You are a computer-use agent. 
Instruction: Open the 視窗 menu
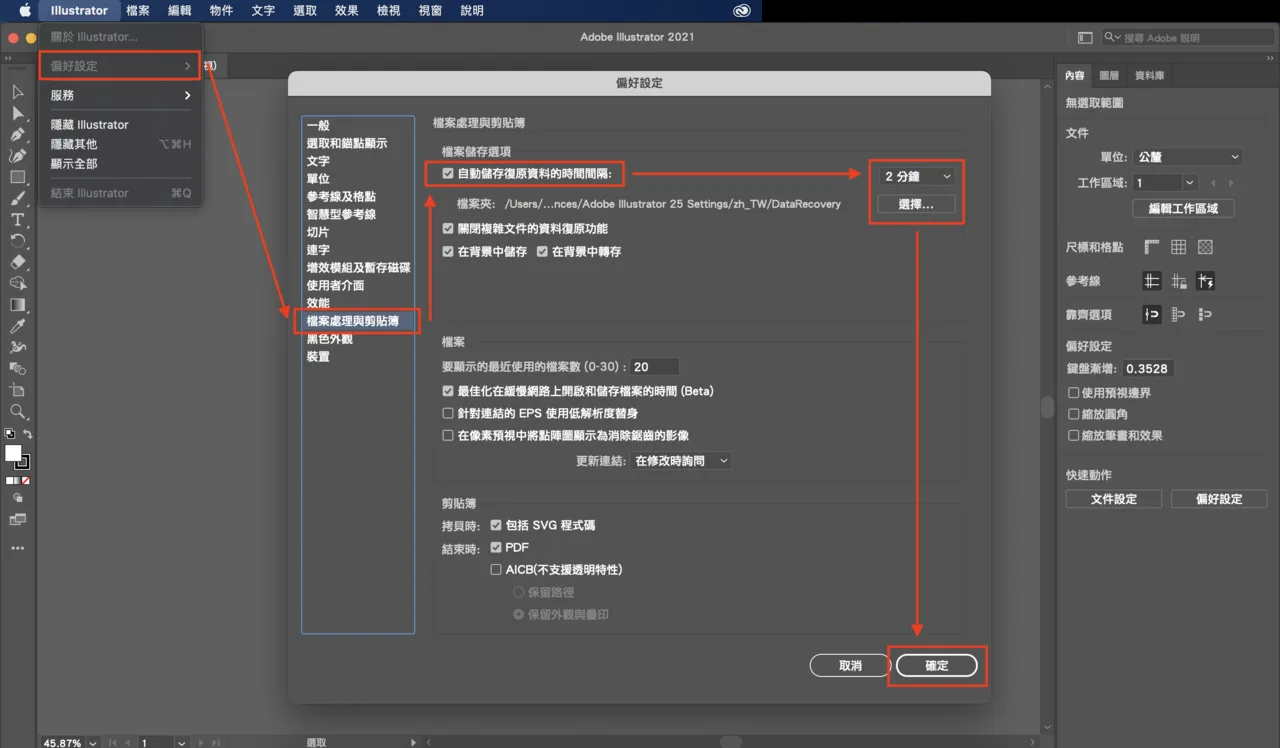430,11
